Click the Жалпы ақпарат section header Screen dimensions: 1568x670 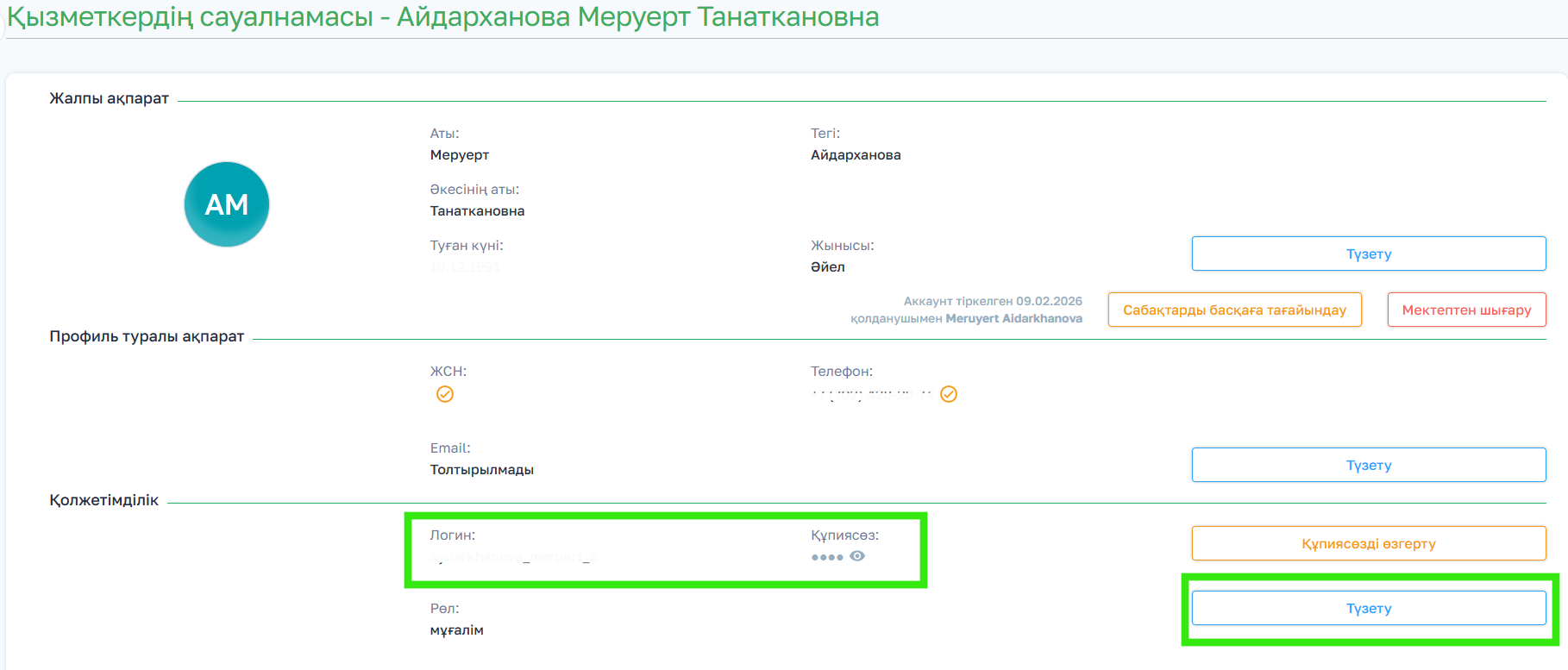pyautogui.click(x=109, y=98)
